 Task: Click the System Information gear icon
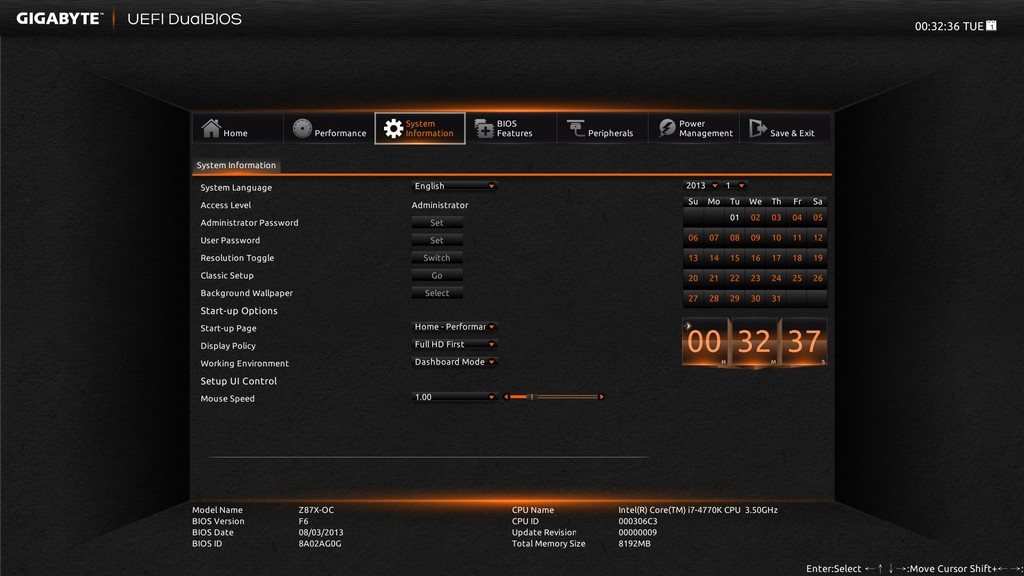392,129
